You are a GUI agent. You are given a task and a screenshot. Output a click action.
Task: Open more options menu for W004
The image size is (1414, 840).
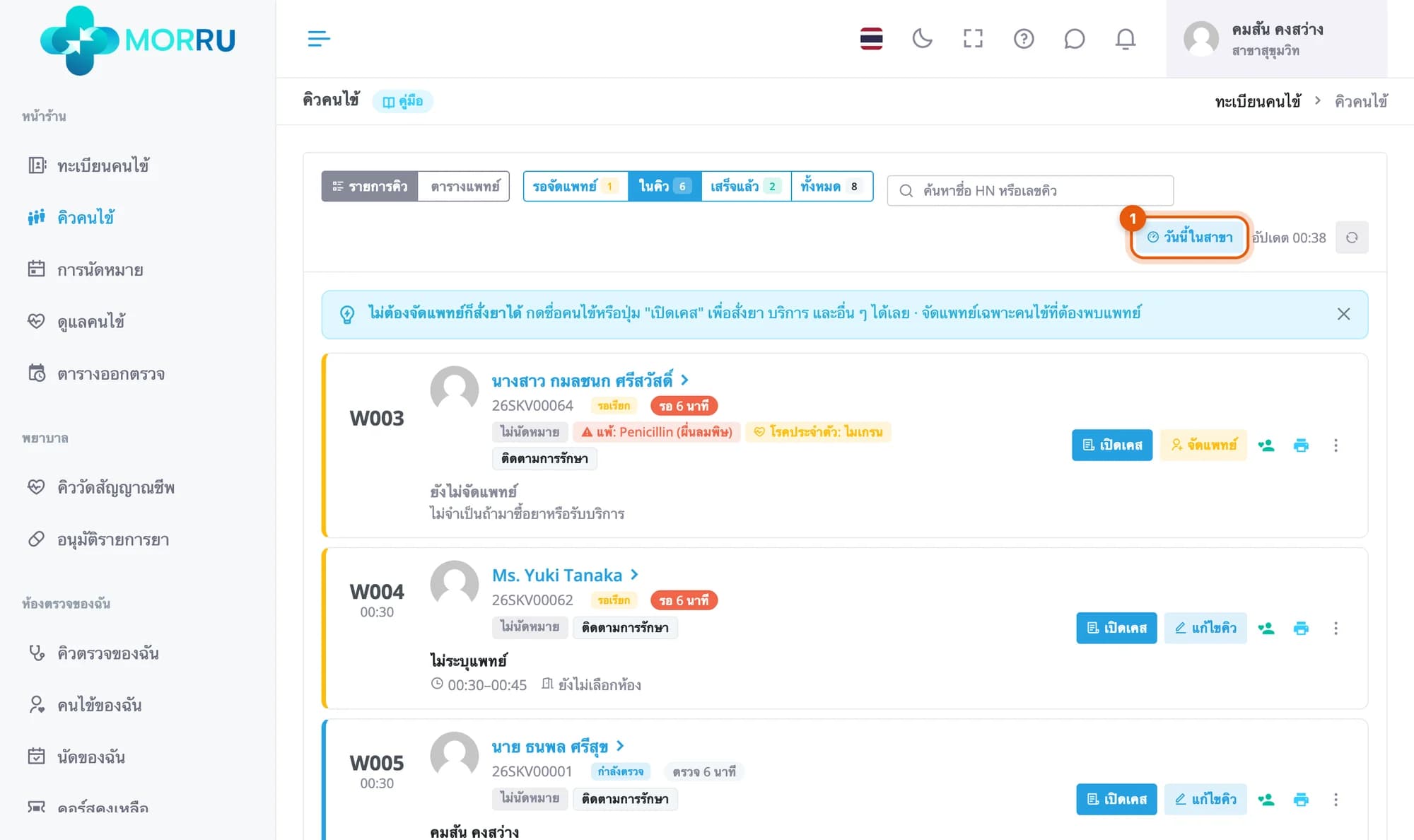(x=1336, y=628)
